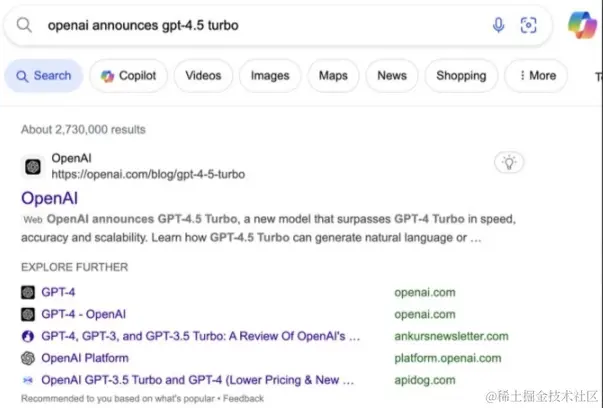This screenshot has height=408, width=603.
Task: Click ankursnewsletter.com domain text
Action: 451,336
